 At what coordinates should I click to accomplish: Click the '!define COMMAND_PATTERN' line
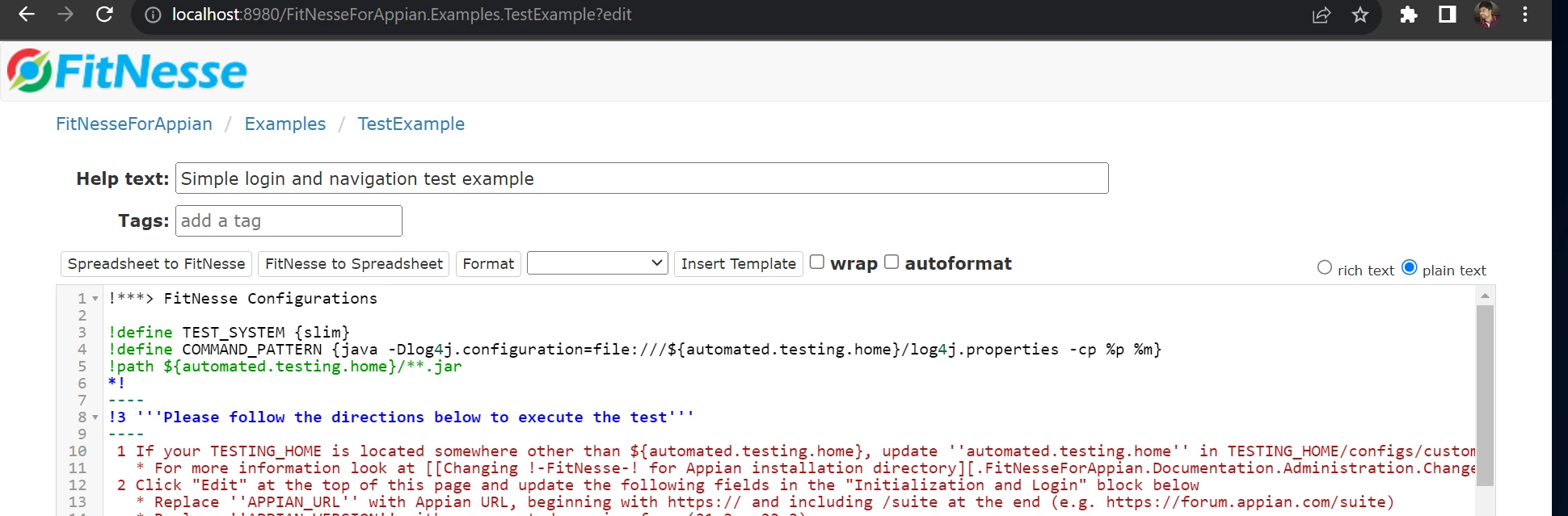coord(634,350)
